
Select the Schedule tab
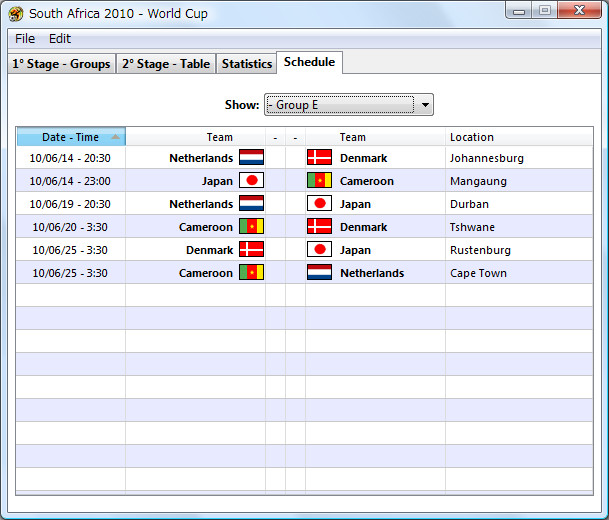pyautogui.click(x=309, y=62)
